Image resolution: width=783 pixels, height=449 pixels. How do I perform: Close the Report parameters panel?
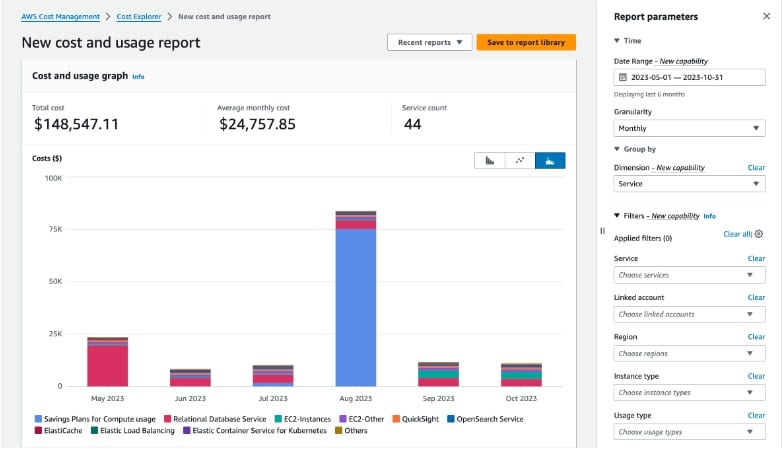pos(767,16)
